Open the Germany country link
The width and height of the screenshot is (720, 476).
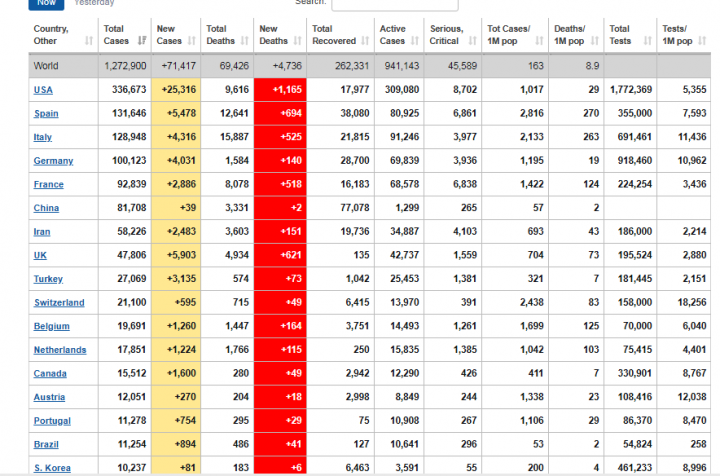coord(53,161)
